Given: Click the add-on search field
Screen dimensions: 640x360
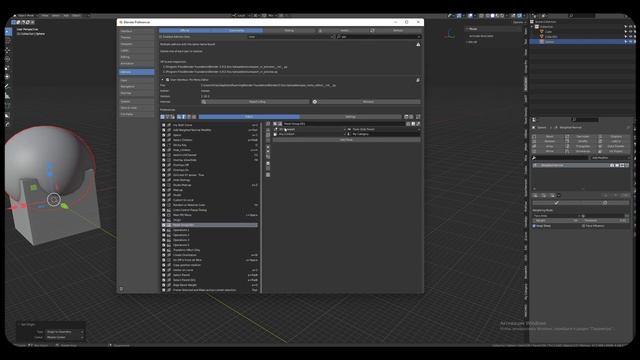Looking at the screenshot, I should pos(379,37).
